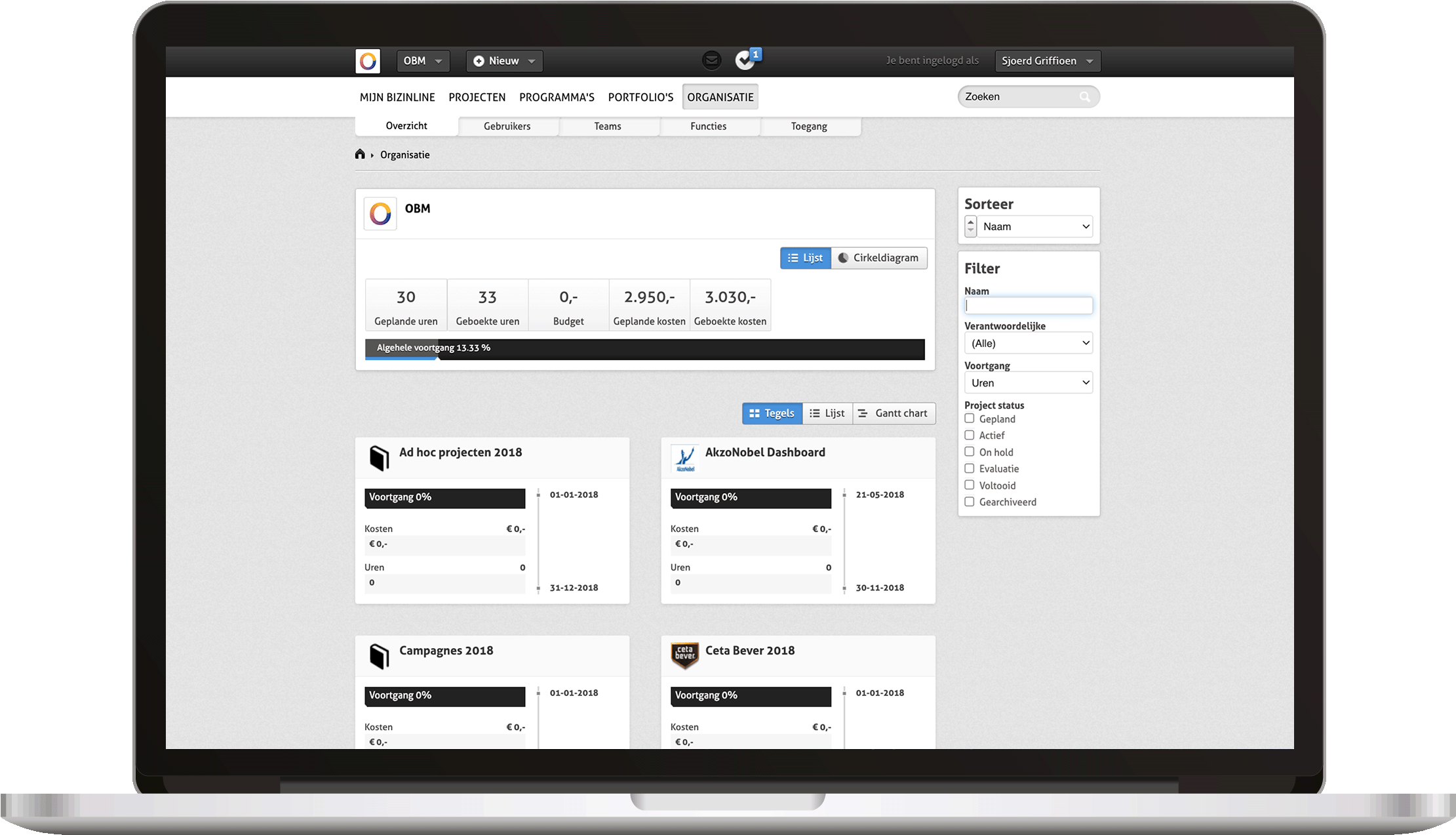Switch to the Toegang tab
This screenshot has height=835, width=1456.
[x=809, y=127]
